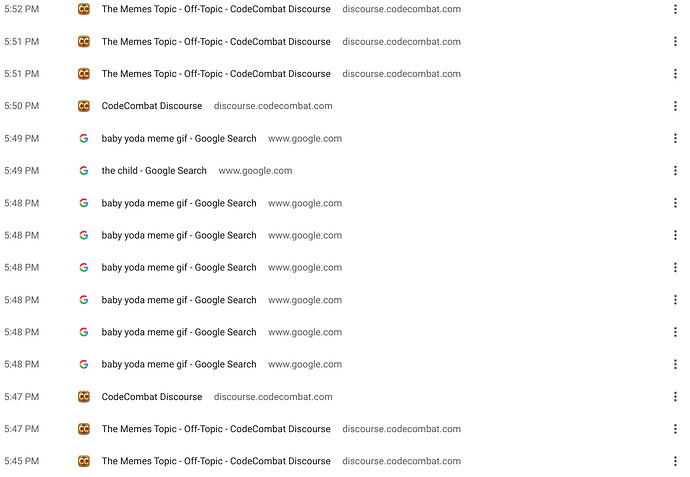The image size is (690, 477).
Task: Open the 5:50 PM CodeCombat Discourse entry
Action: [x=152, y=106]
